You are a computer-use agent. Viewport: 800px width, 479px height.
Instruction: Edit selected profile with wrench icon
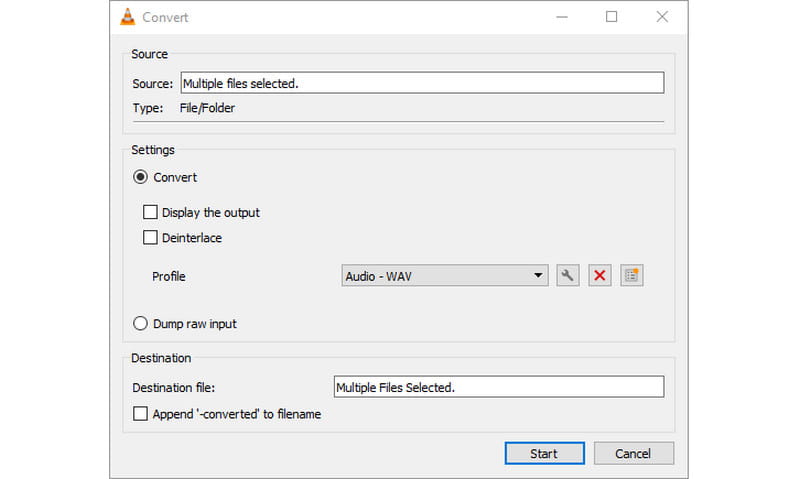[567, 276]
